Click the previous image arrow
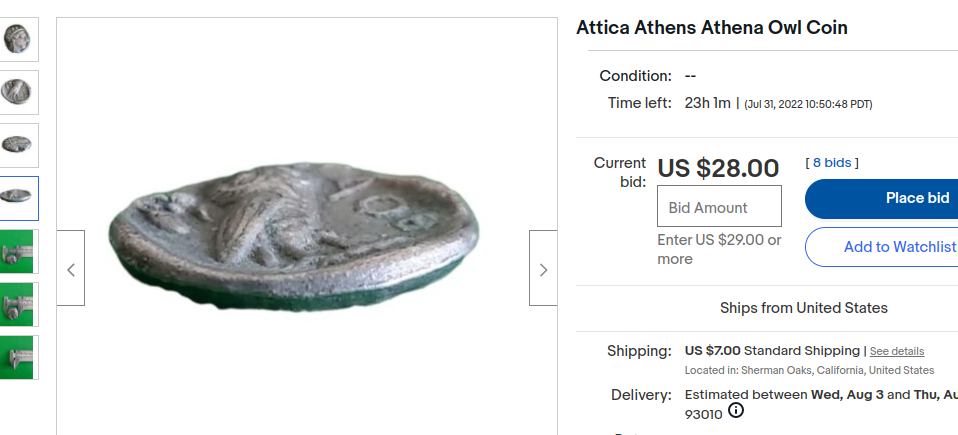This screenshot has width=958, height=435. [70, 268]
